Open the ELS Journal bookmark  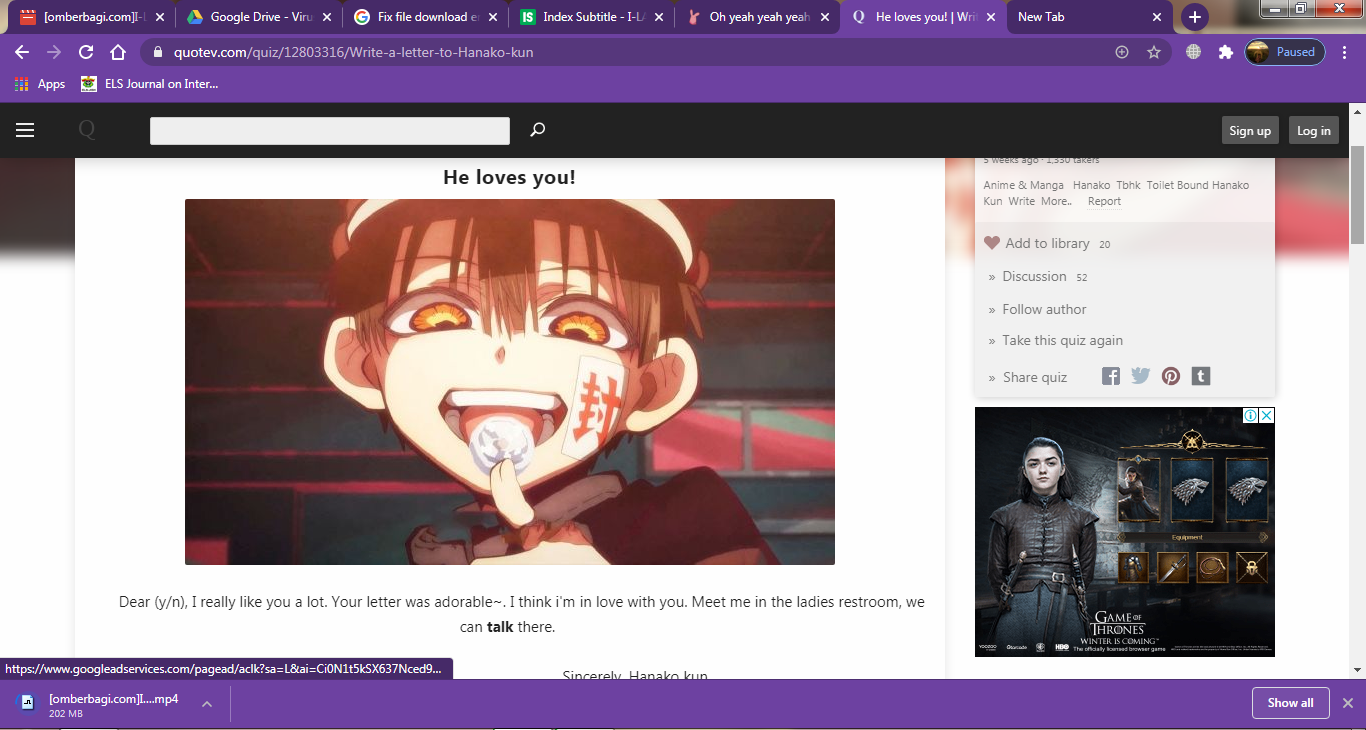click(149, 84)
